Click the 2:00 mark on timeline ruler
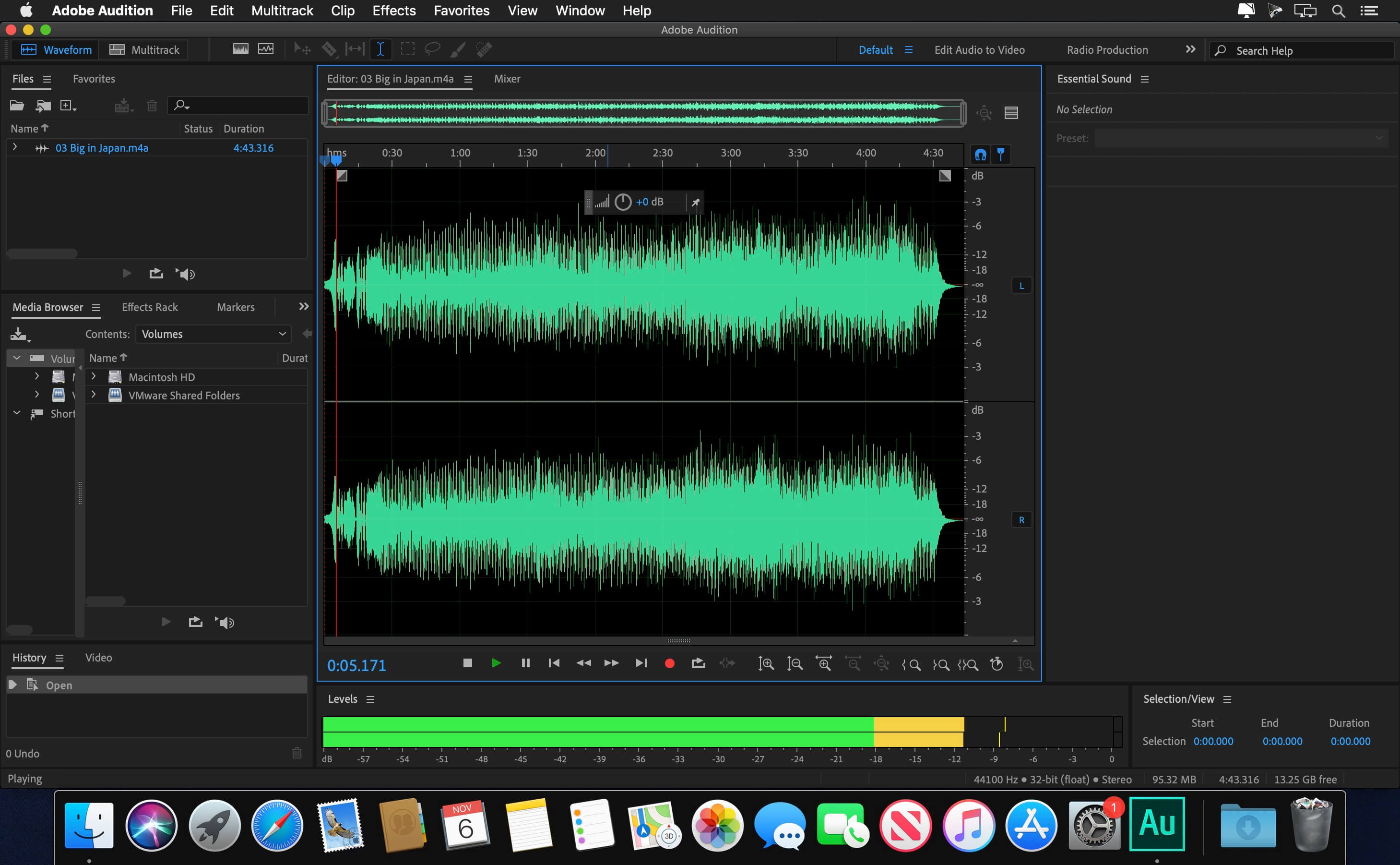 (x=595, y=153)
